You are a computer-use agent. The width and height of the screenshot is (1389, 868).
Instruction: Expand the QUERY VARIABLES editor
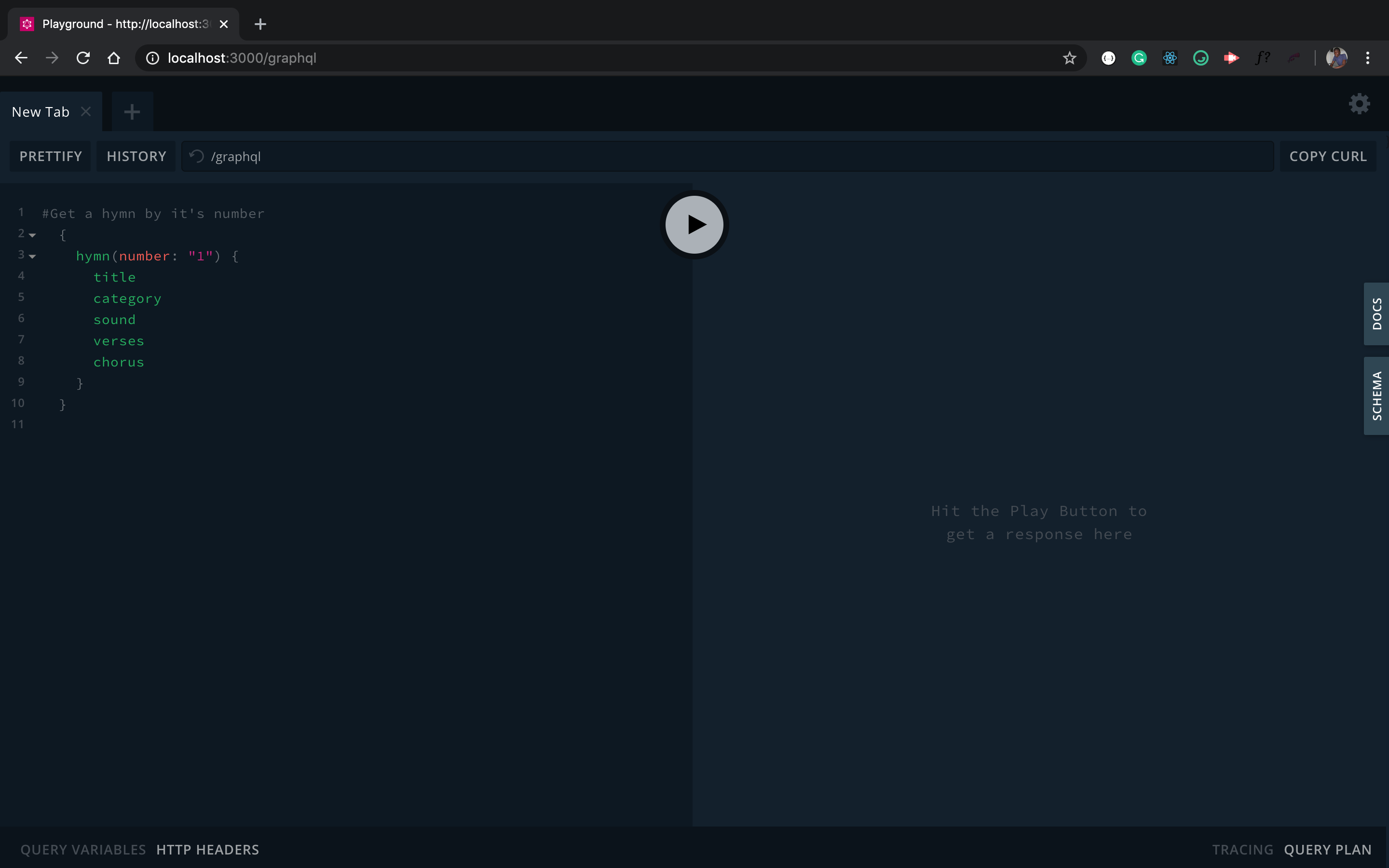(83, 849)
